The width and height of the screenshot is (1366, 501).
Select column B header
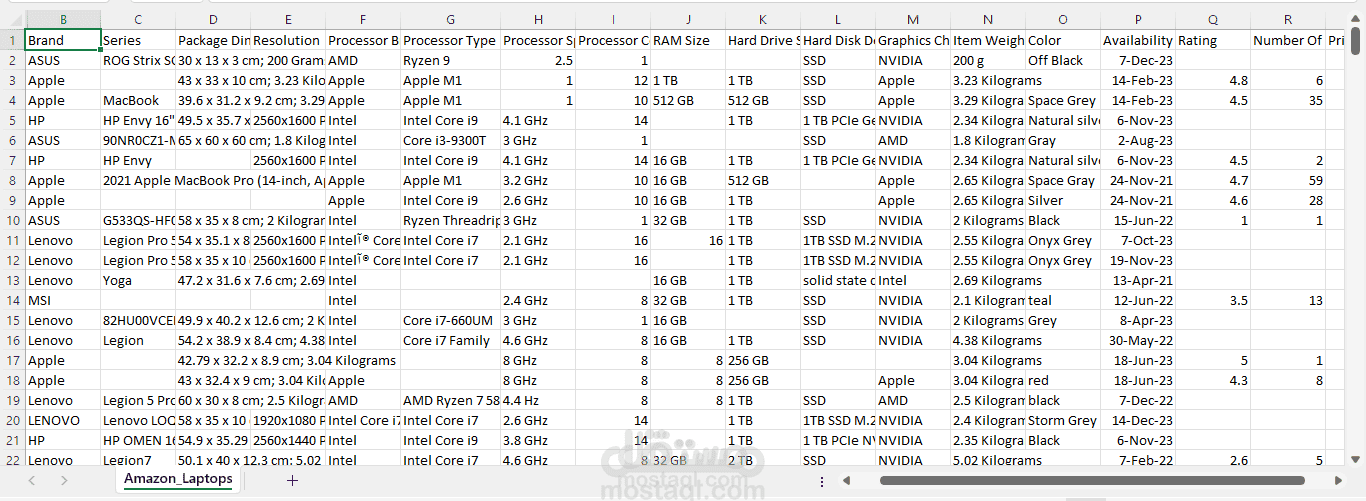[x=63, y=20]
